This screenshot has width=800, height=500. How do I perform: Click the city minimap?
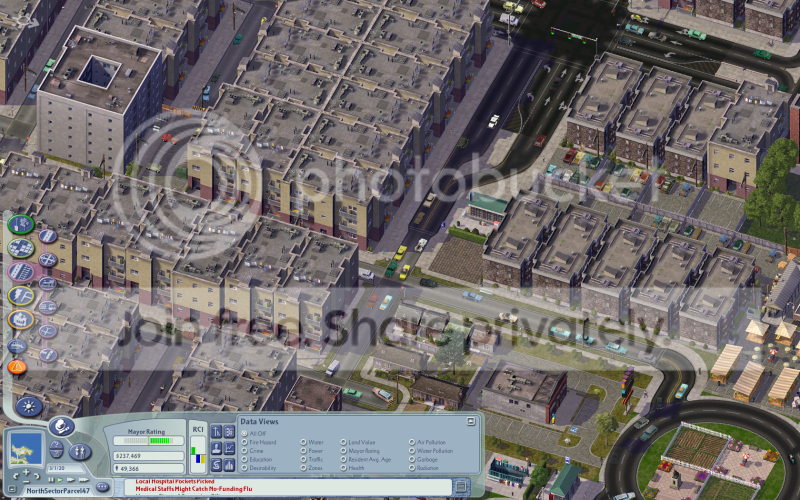click(26, 448)
